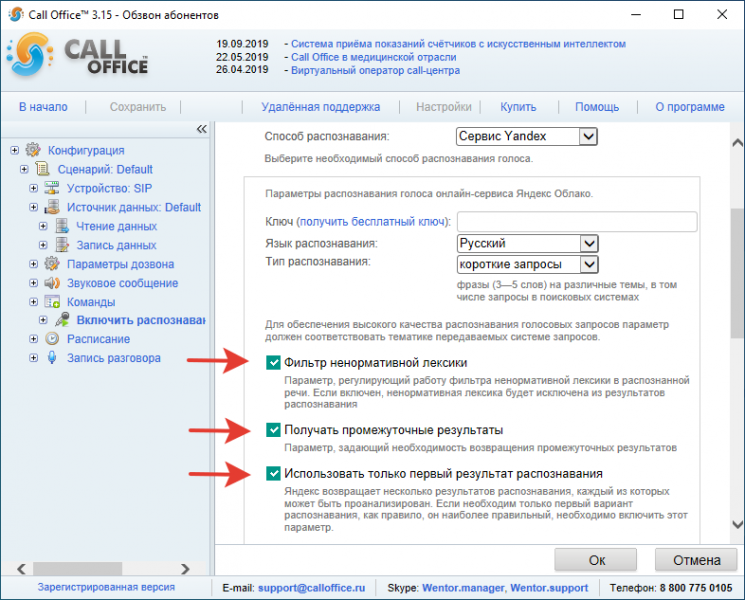Open О программе

[690, 107]
